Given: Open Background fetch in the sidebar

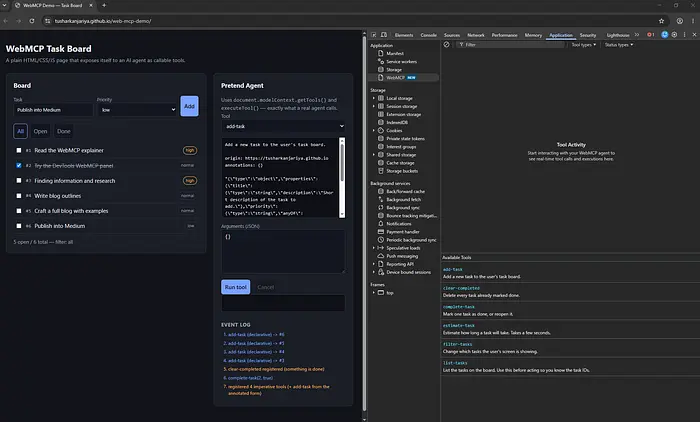Looking at the screenshot, I should tap(403, 200).
